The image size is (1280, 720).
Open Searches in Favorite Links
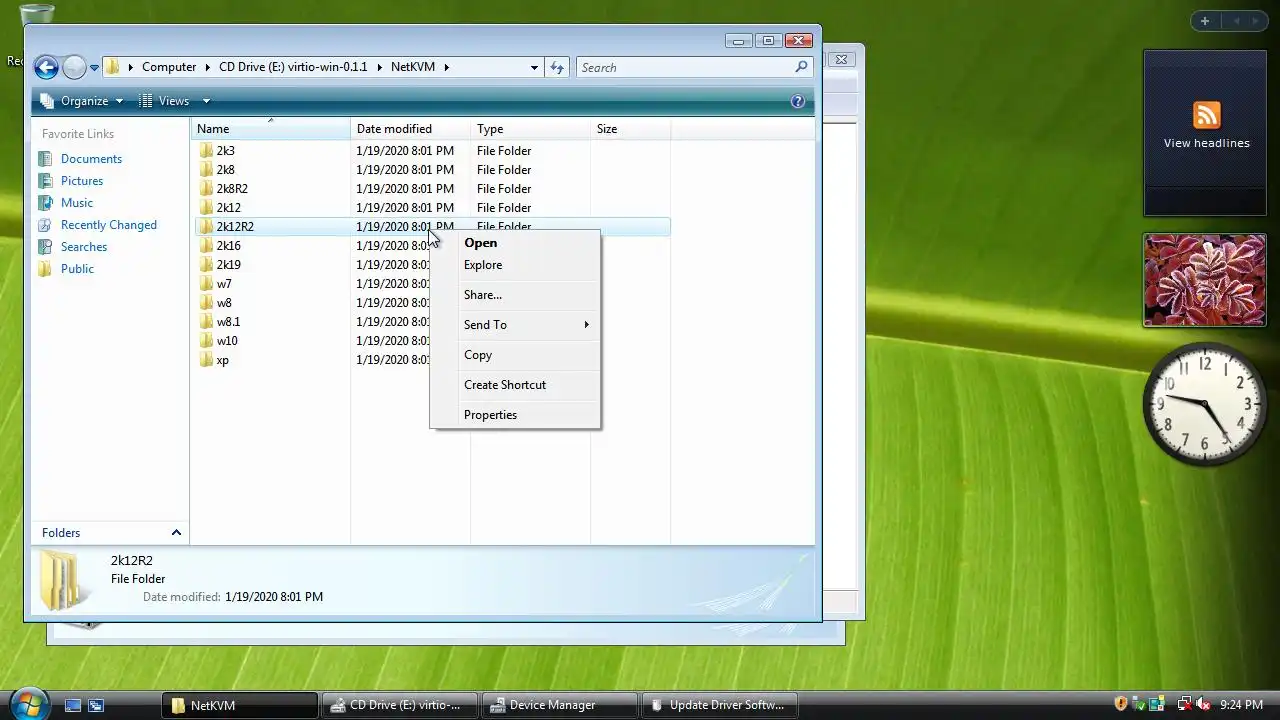(x=84, y=247)
